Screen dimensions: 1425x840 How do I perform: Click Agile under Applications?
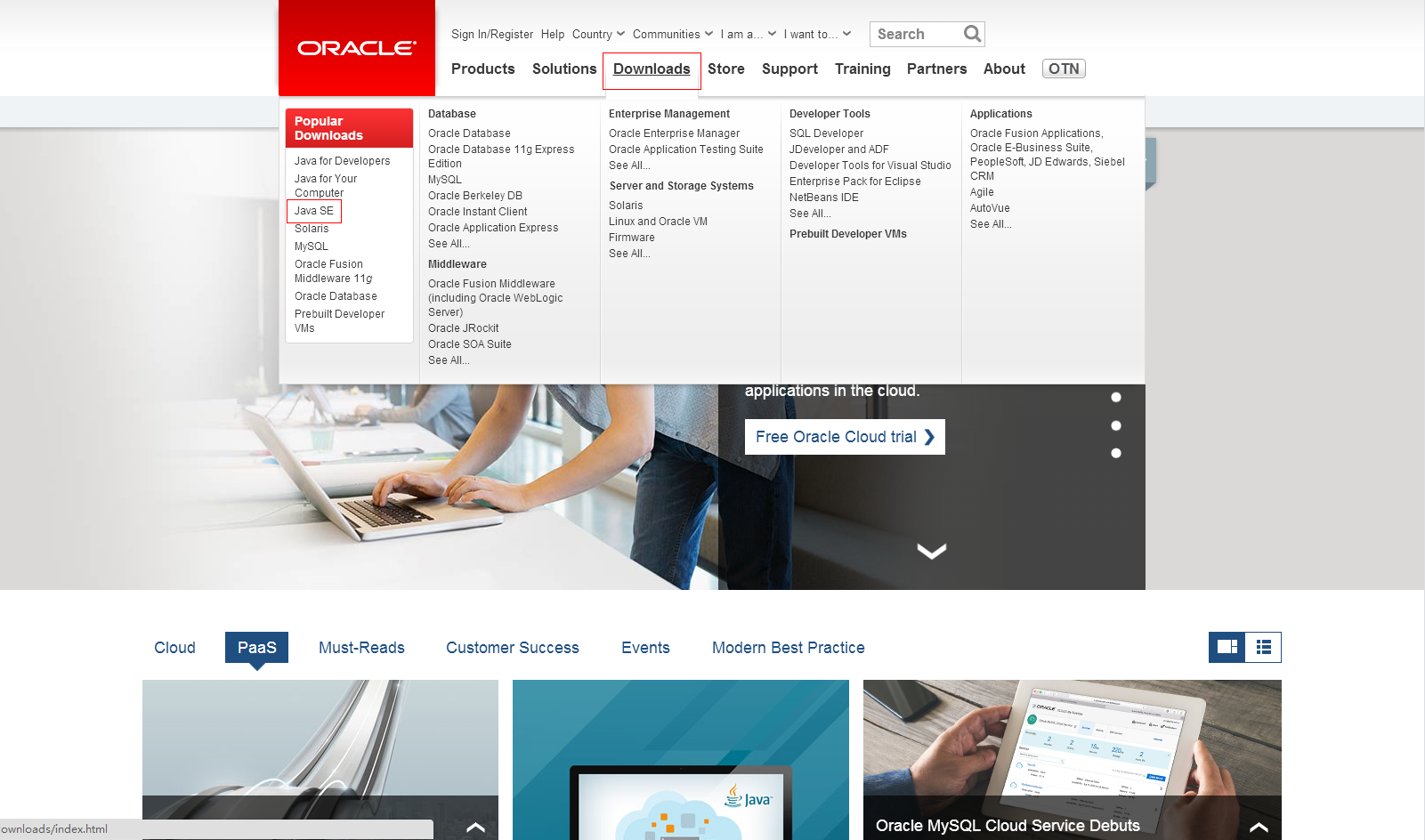982,192
